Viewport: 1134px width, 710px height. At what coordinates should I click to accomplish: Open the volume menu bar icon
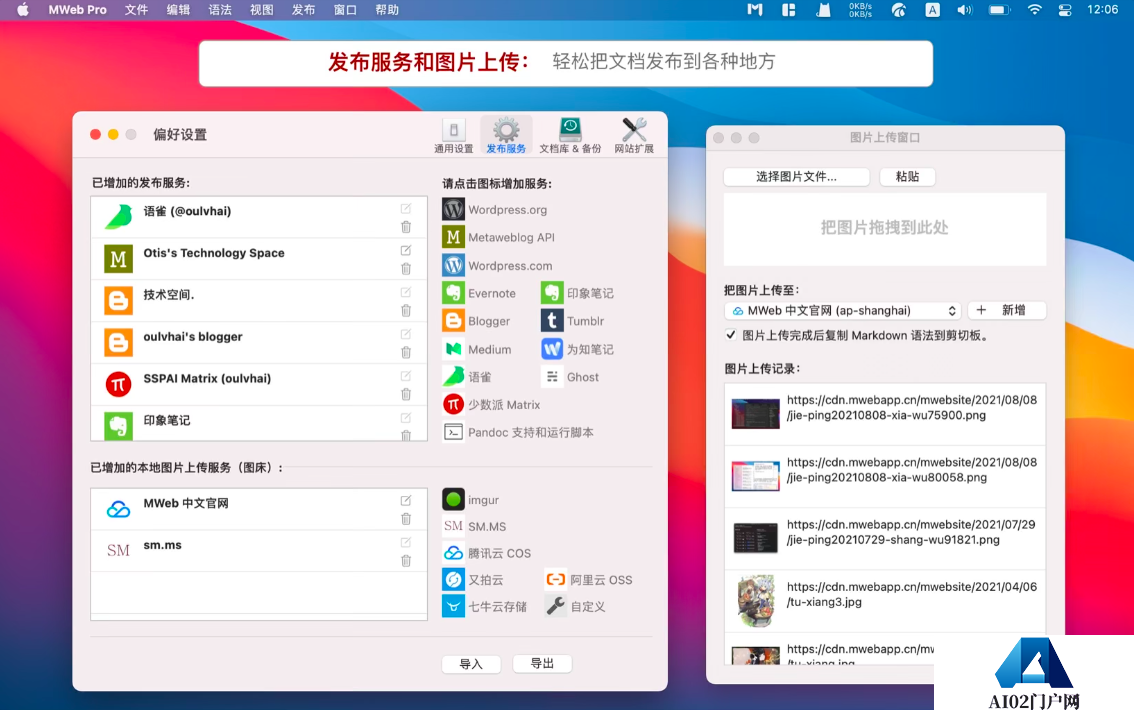[x=964, y=10]
